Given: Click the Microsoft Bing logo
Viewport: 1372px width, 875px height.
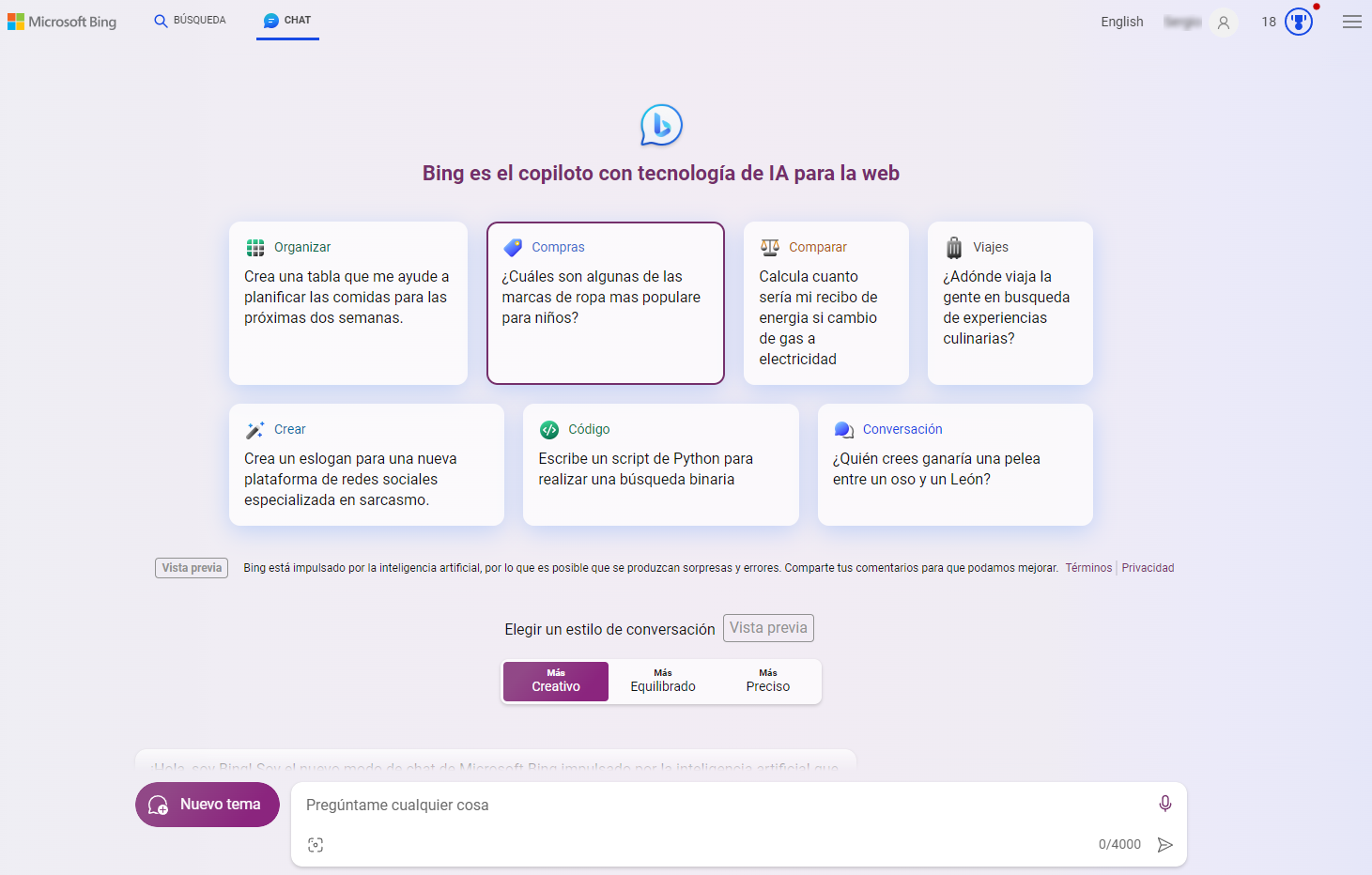Looking at the screenshot, I should tap(62, 22).
